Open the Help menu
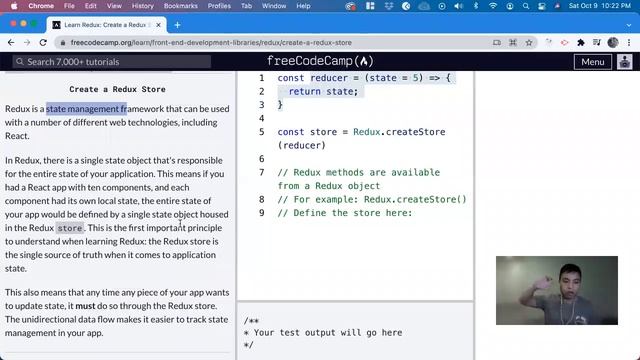The height and width of the screenshot is (360, 640). click(303, 6)
